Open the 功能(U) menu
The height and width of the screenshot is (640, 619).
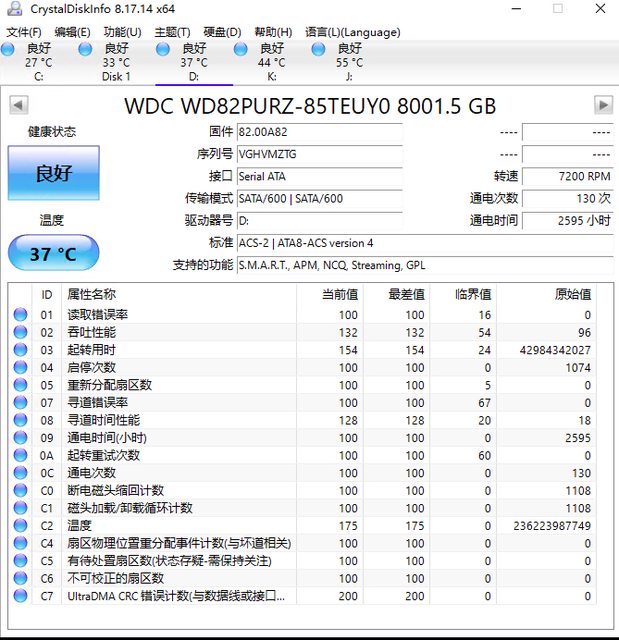click(122, 32)
